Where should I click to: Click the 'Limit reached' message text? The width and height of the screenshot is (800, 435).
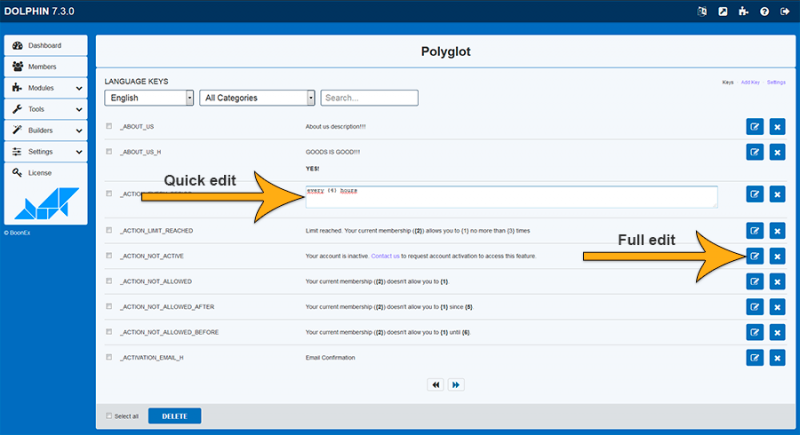coord(417,231)
